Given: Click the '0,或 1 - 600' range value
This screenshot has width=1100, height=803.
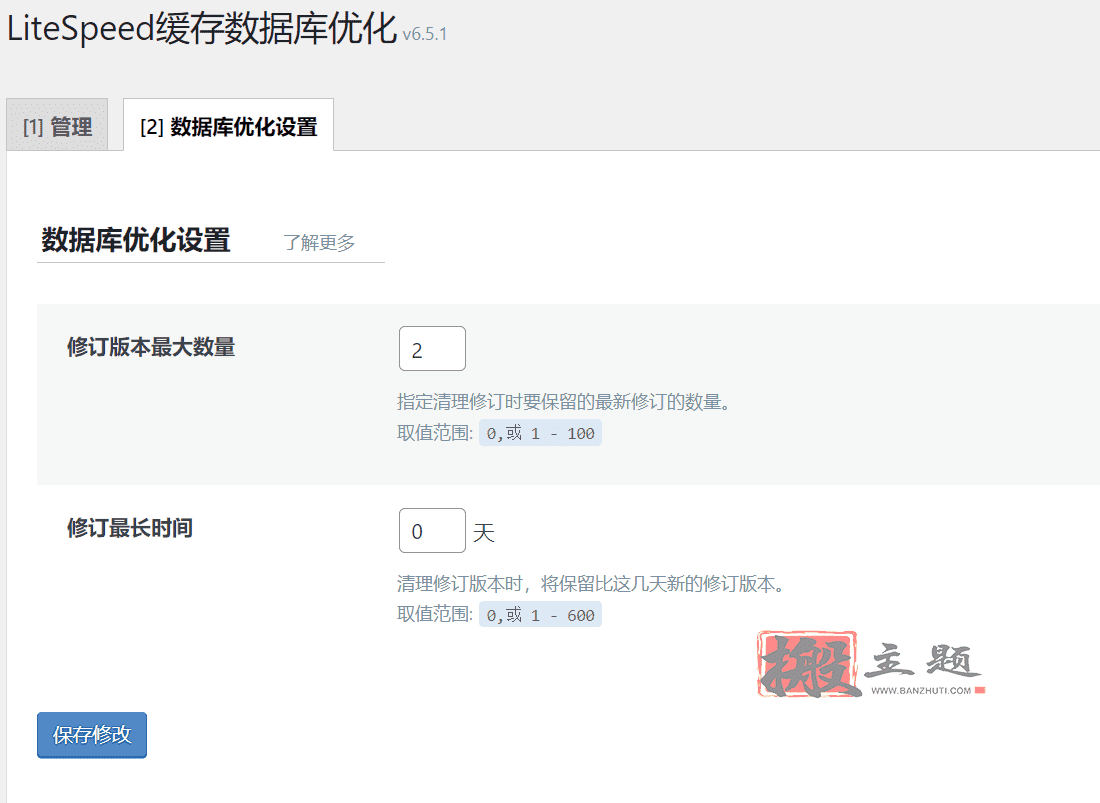Looking at the screenshot, I should (540, 614).
